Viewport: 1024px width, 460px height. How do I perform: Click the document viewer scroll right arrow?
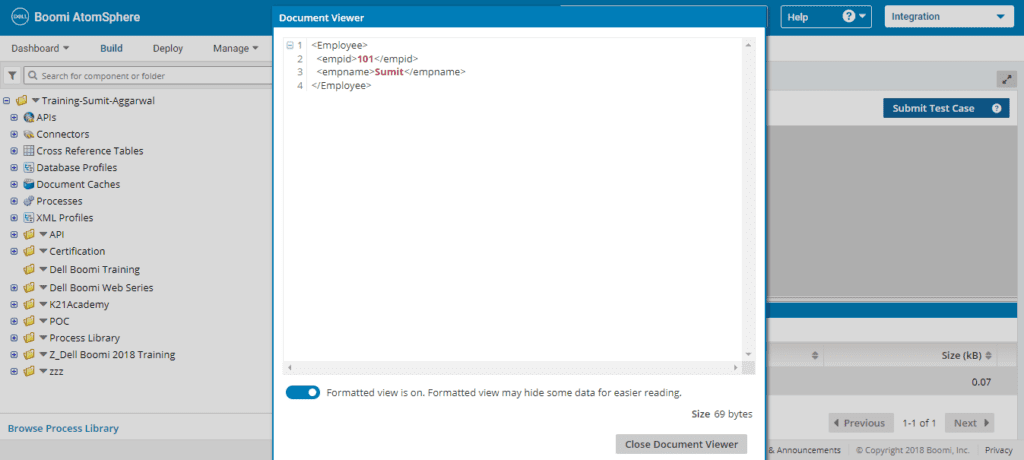tap(737, 367)
